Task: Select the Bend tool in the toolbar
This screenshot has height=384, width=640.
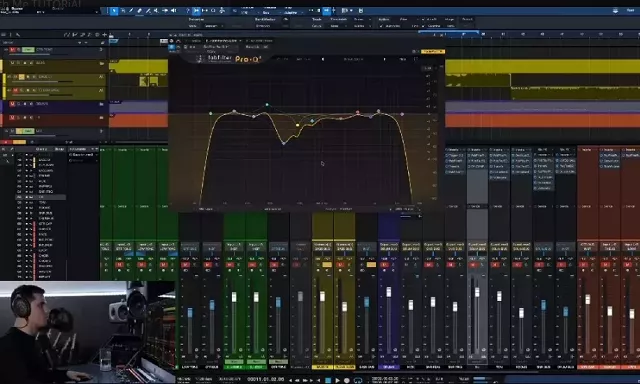Action: 165,11
